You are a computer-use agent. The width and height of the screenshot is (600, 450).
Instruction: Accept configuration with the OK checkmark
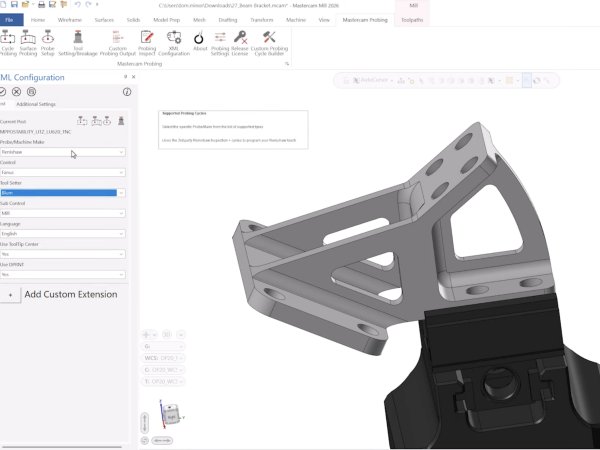point(3,91)
